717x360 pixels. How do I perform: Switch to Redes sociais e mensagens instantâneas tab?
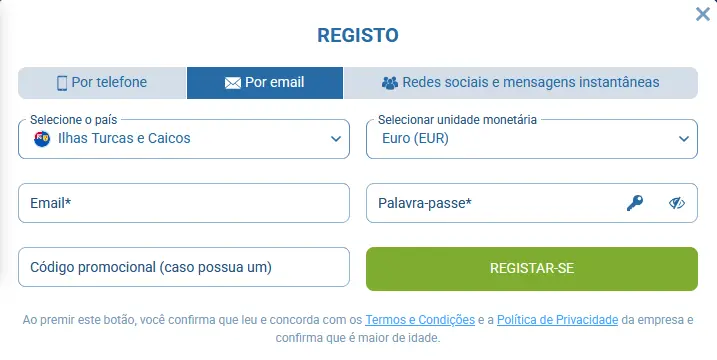click(521, 83)
